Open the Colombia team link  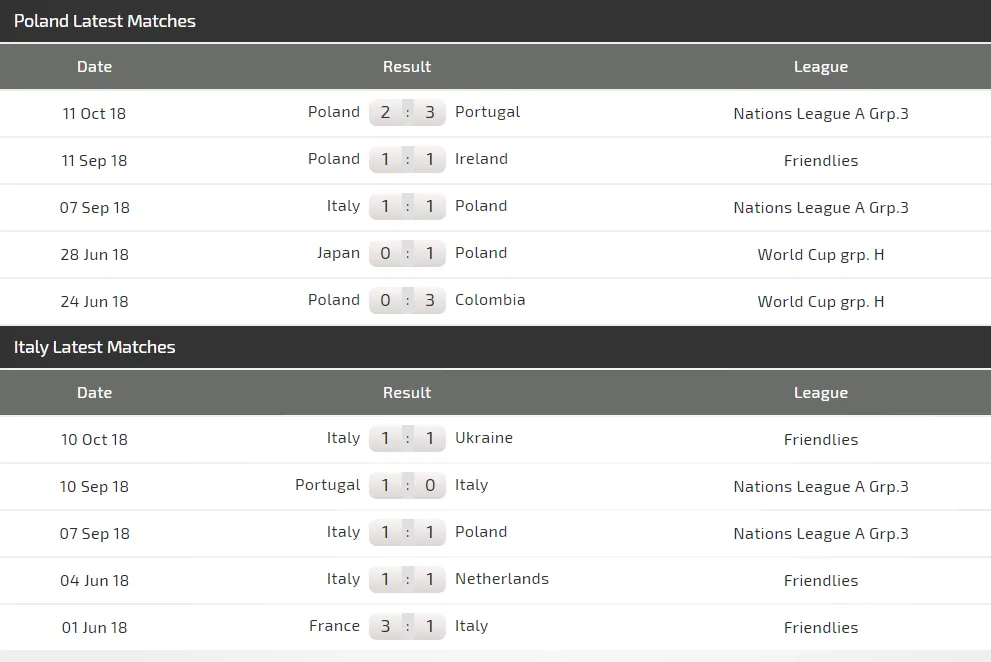489,300
